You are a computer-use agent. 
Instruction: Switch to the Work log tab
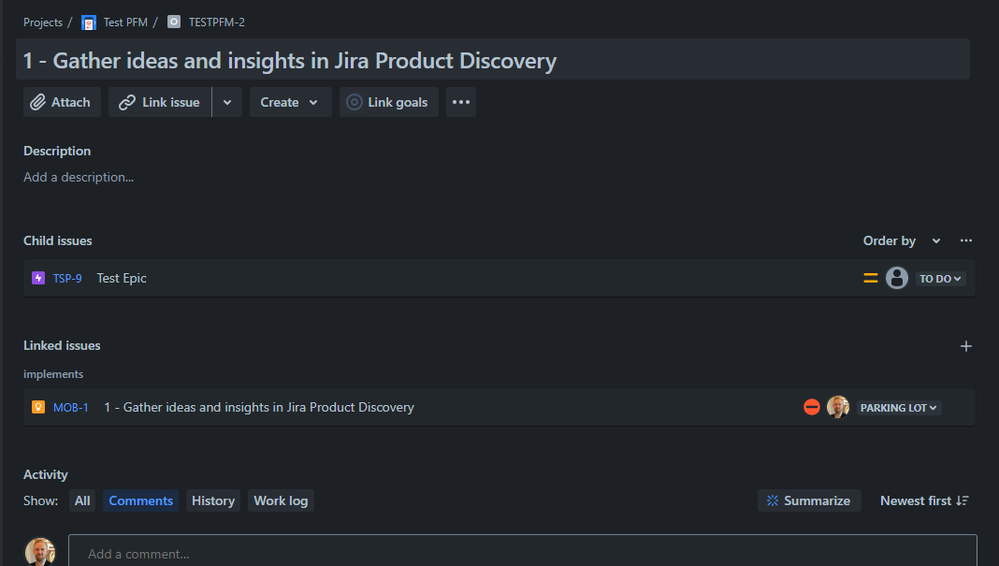pyautogui.click(x=281, y=501)
